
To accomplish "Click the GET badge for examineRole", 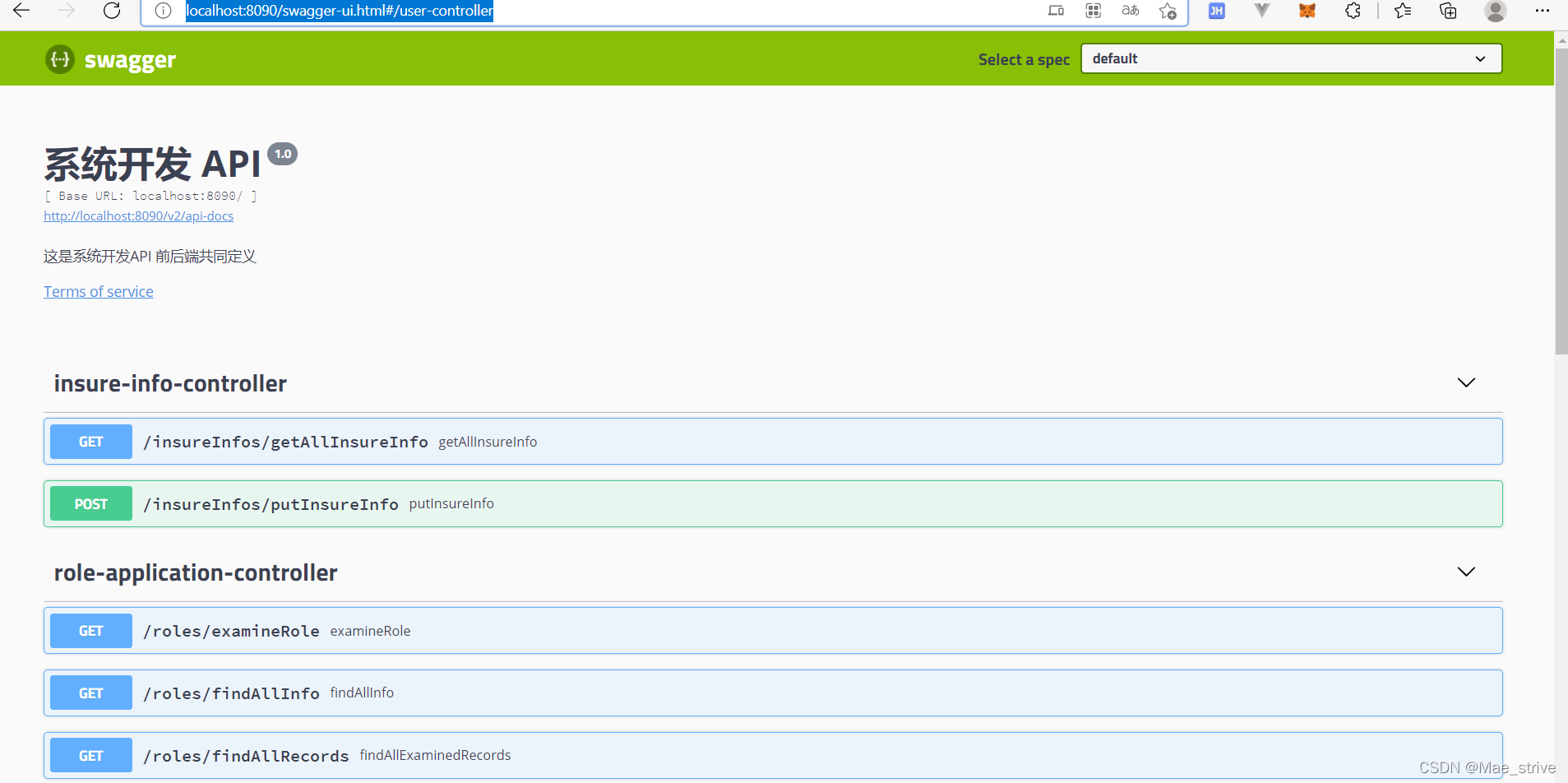I will click(91, 631).
